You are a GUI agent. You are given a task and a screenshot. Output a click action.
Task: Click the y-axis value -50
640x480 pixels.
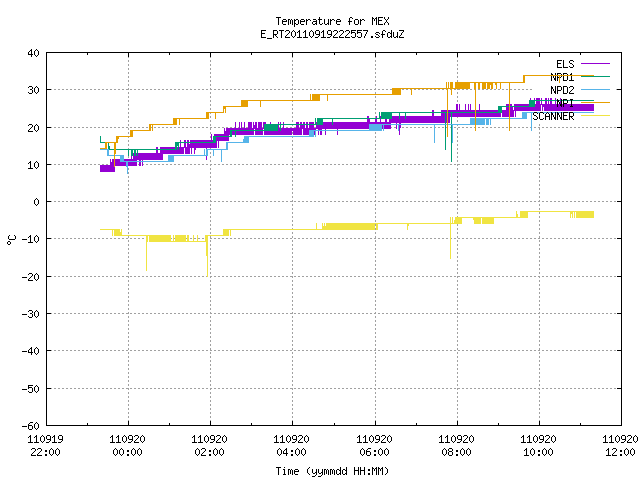coord(31,389)
